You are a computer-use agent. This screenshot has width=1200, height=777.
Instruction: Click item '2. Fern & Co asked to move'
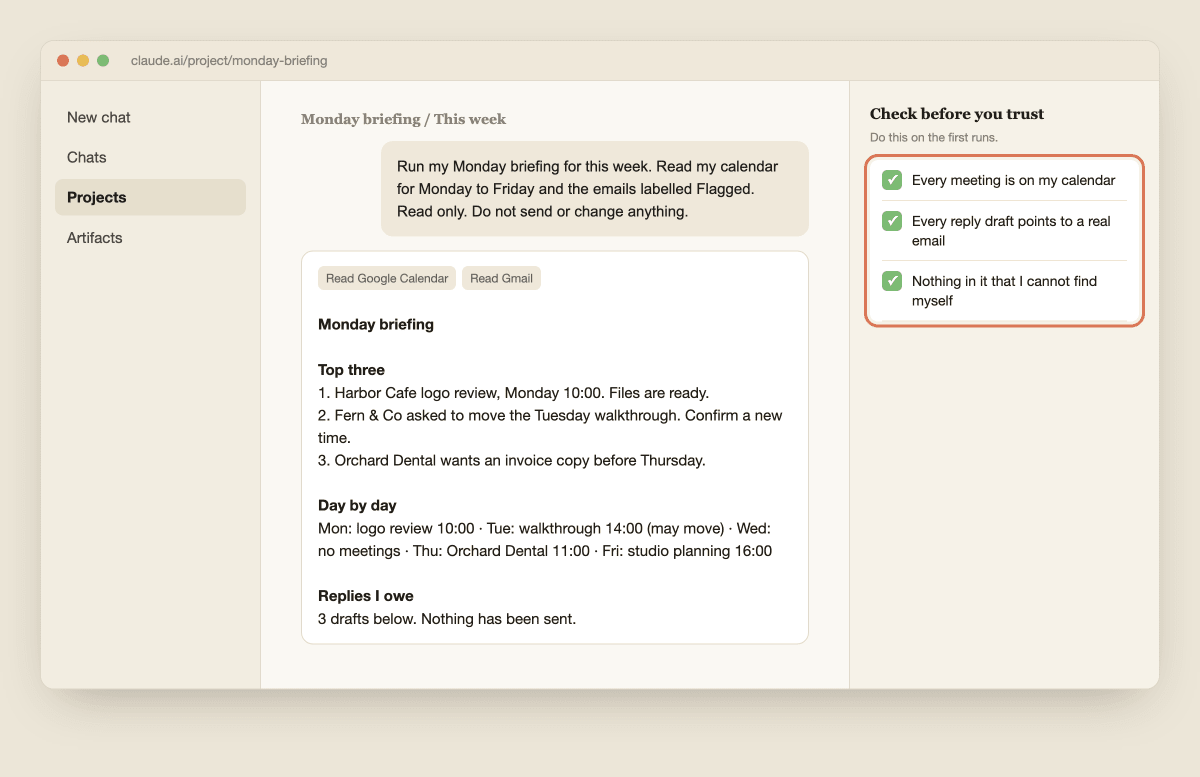550,427
